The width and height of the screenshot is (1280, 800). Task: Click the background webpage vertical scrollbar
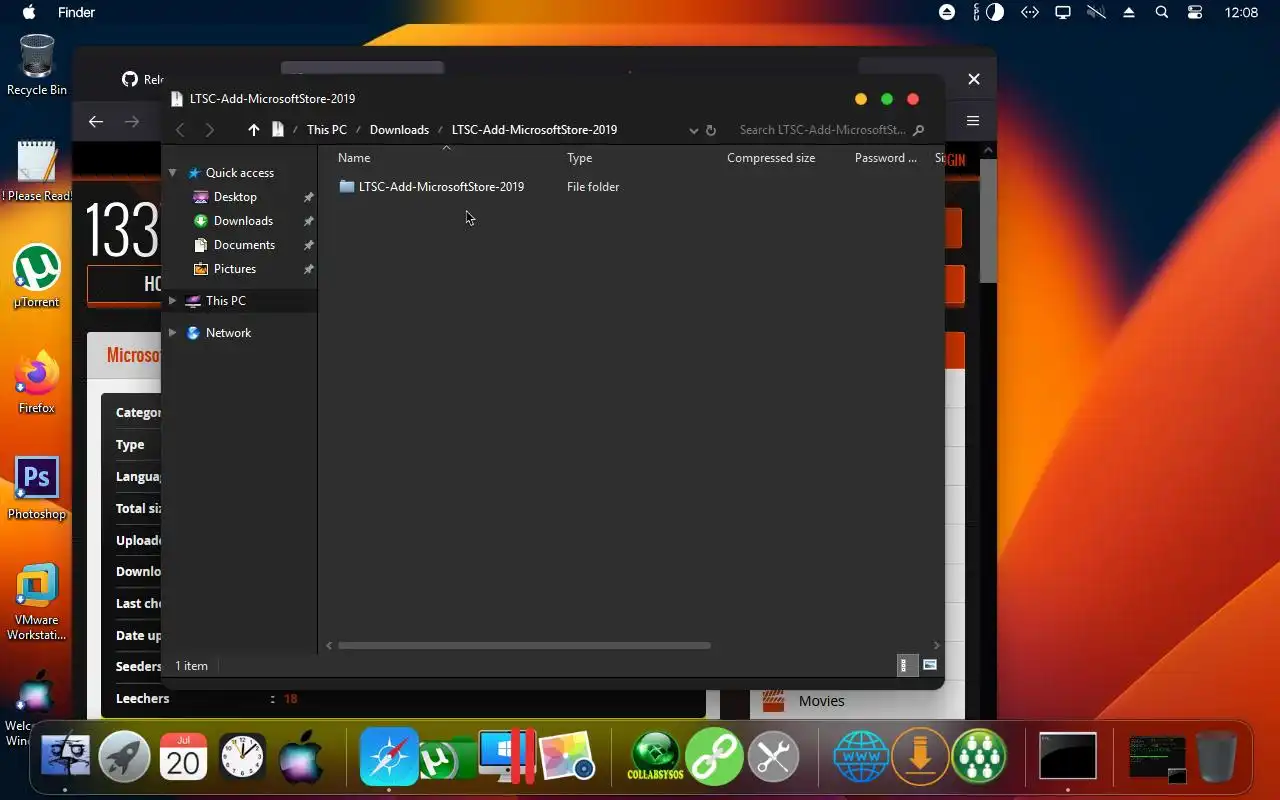click(988, 220)
